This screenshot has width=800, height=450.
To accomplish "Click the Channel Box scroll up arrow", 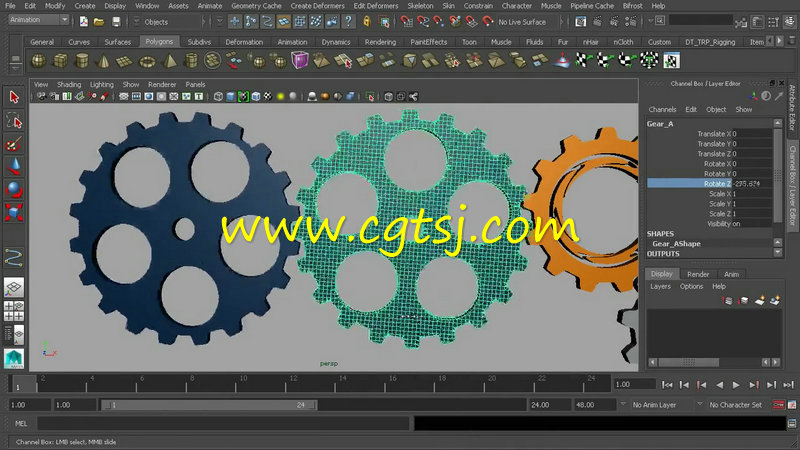I will pyautogui.click(x=778, y=122).
